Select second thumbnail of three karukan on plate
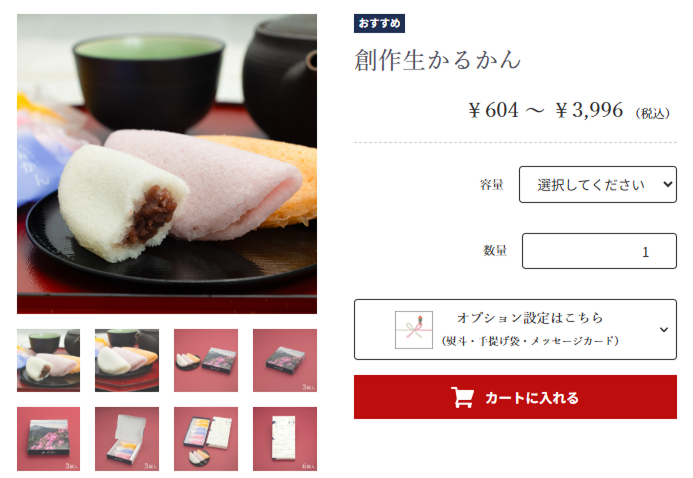The height and width of the screenshot is (478, 693). (x=127, y=360)
